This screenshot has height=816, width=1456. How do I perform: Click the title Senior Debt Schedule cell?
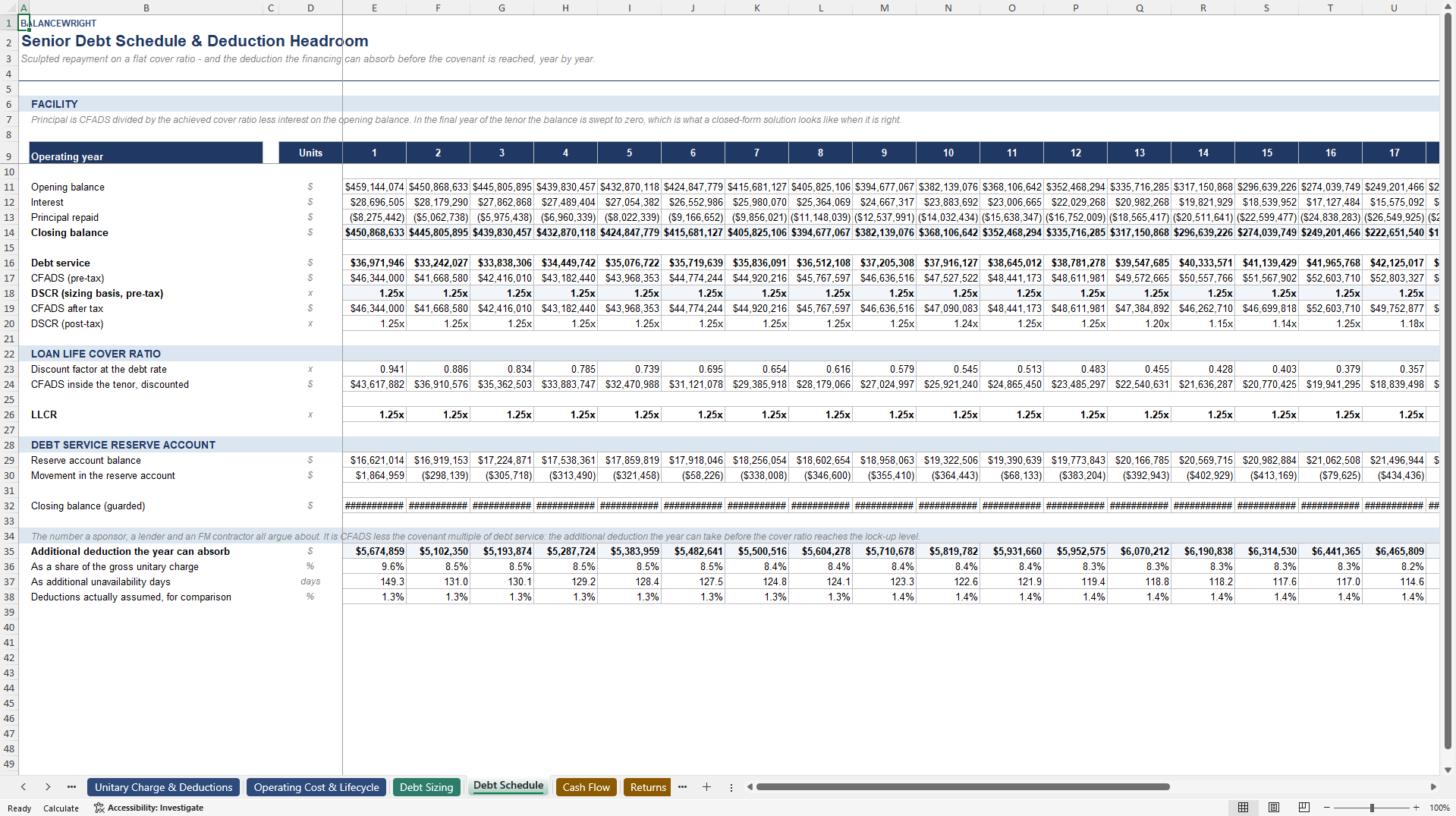pyautogui.click(x=194, y=41)
